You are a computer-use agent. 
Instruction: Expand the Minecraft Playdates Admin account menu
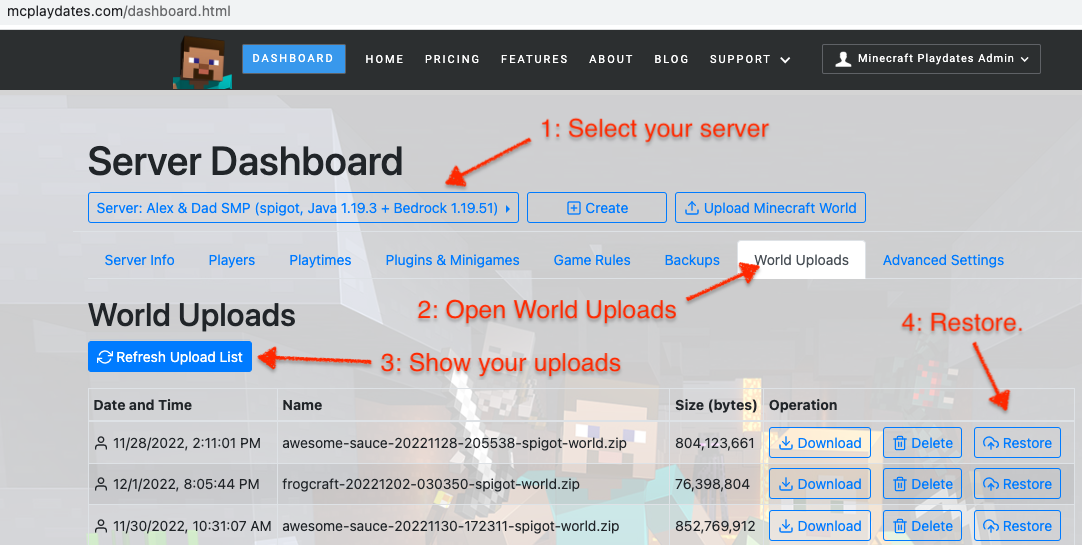pyautogui.click(x=930, y=59)
